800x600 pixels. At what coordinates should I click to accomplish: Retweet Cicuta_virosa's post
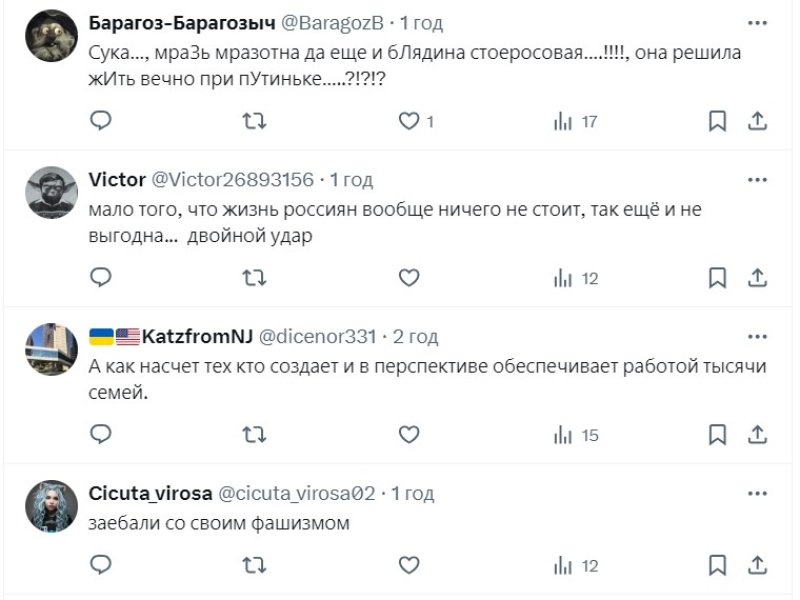(x=255, y=565)
